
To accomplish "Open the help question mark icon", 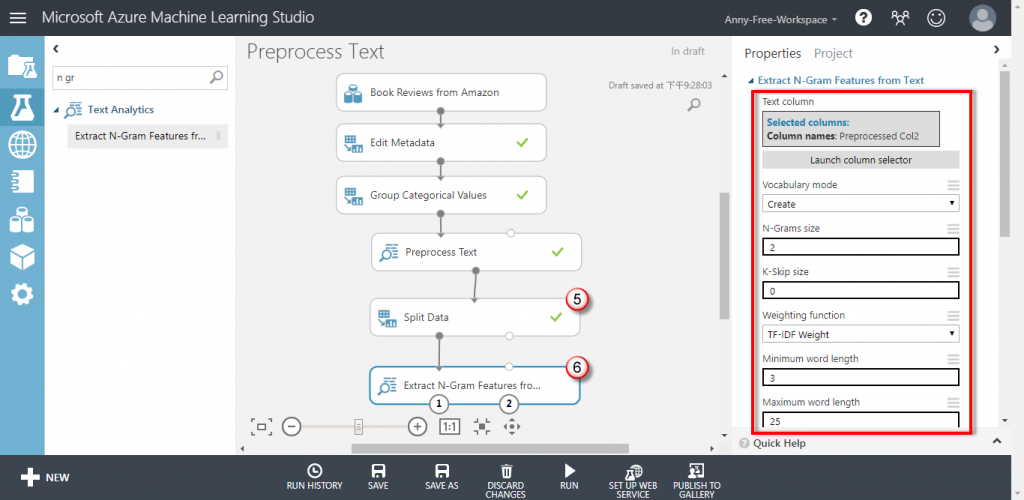I will (x=863, y=18).
